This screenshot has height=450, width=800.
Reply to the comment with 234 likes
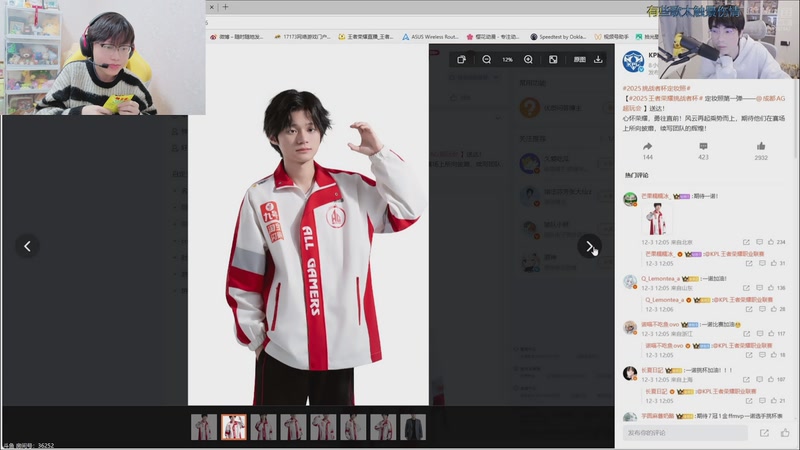click(x=759, y=242)
